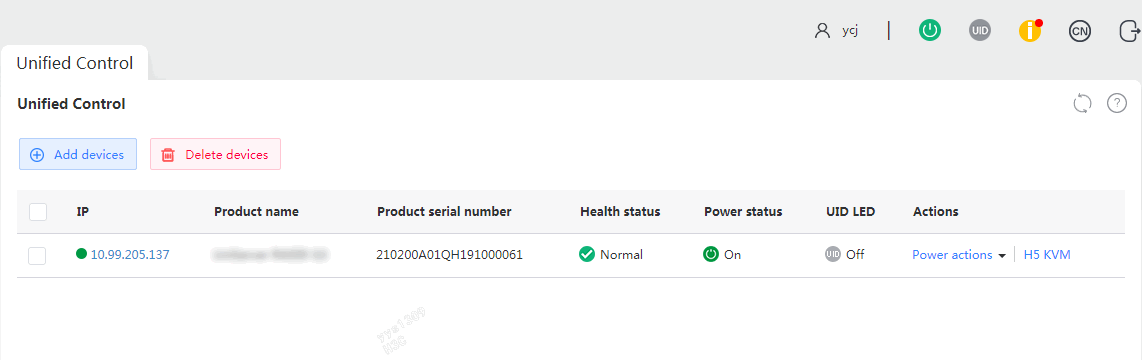Click the Add devices button
Image resolution: width=1142 pixels, height=360 pixels.
(78, 154)
